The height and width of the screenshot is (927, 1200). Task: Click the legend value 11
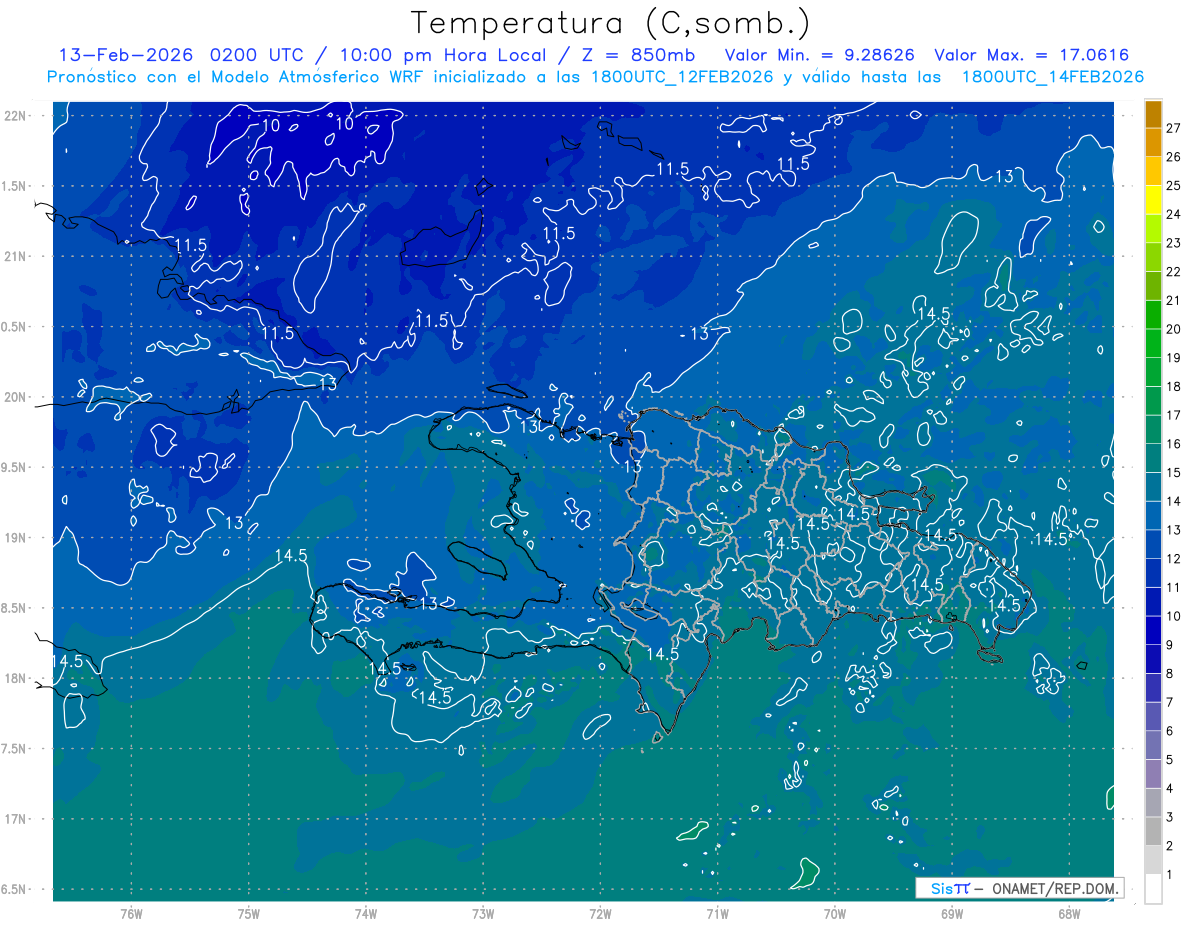[x=1174, y=587]
